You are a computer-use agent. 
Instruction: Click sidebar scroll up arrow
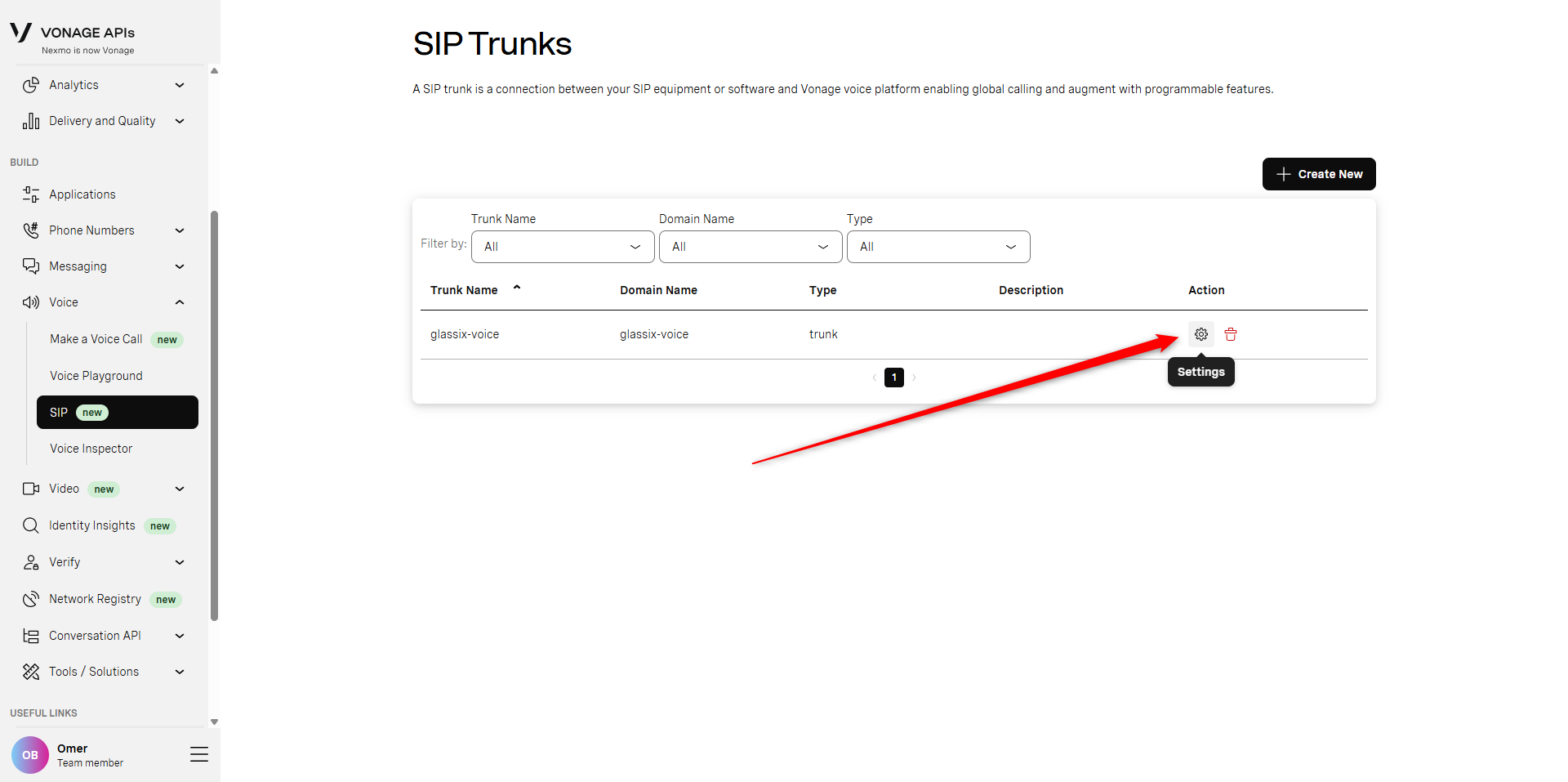point(215,71)
